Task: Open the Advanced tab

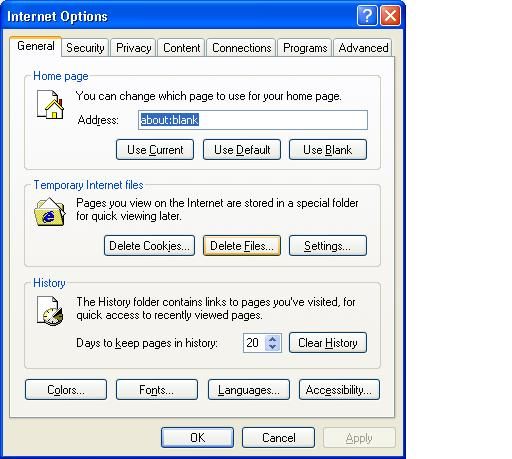Action: click(363, 48)
